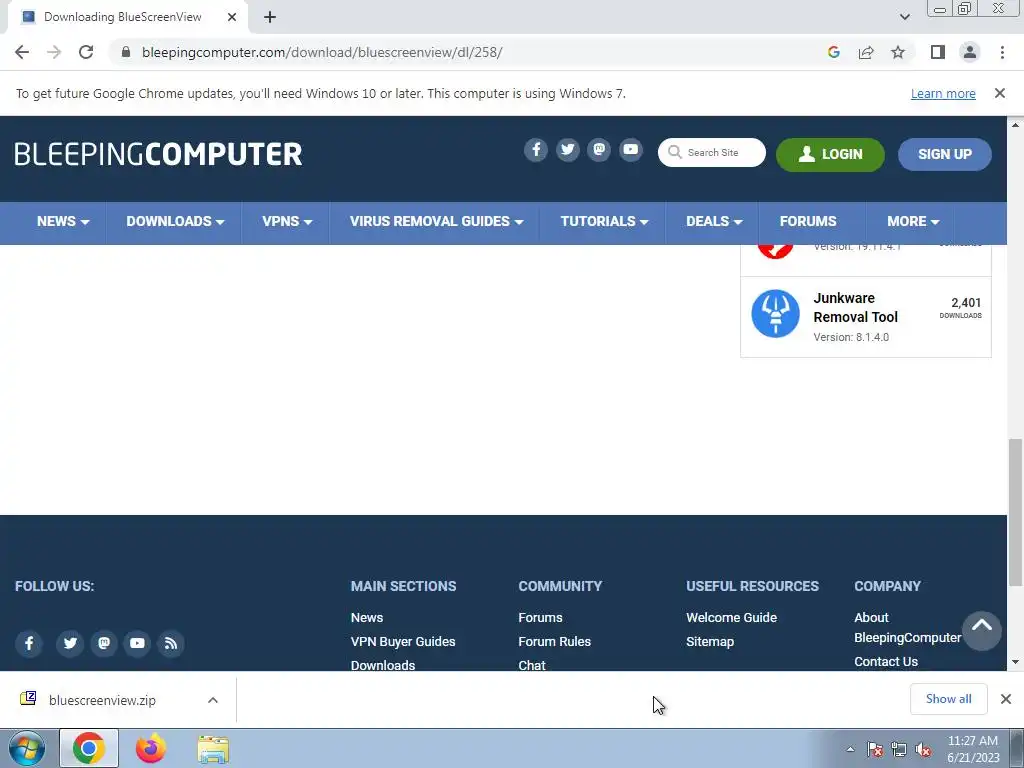Open Chrome three-dot menu
1024x768 pixels.
pyautogui.click(x=1002, y=52)
